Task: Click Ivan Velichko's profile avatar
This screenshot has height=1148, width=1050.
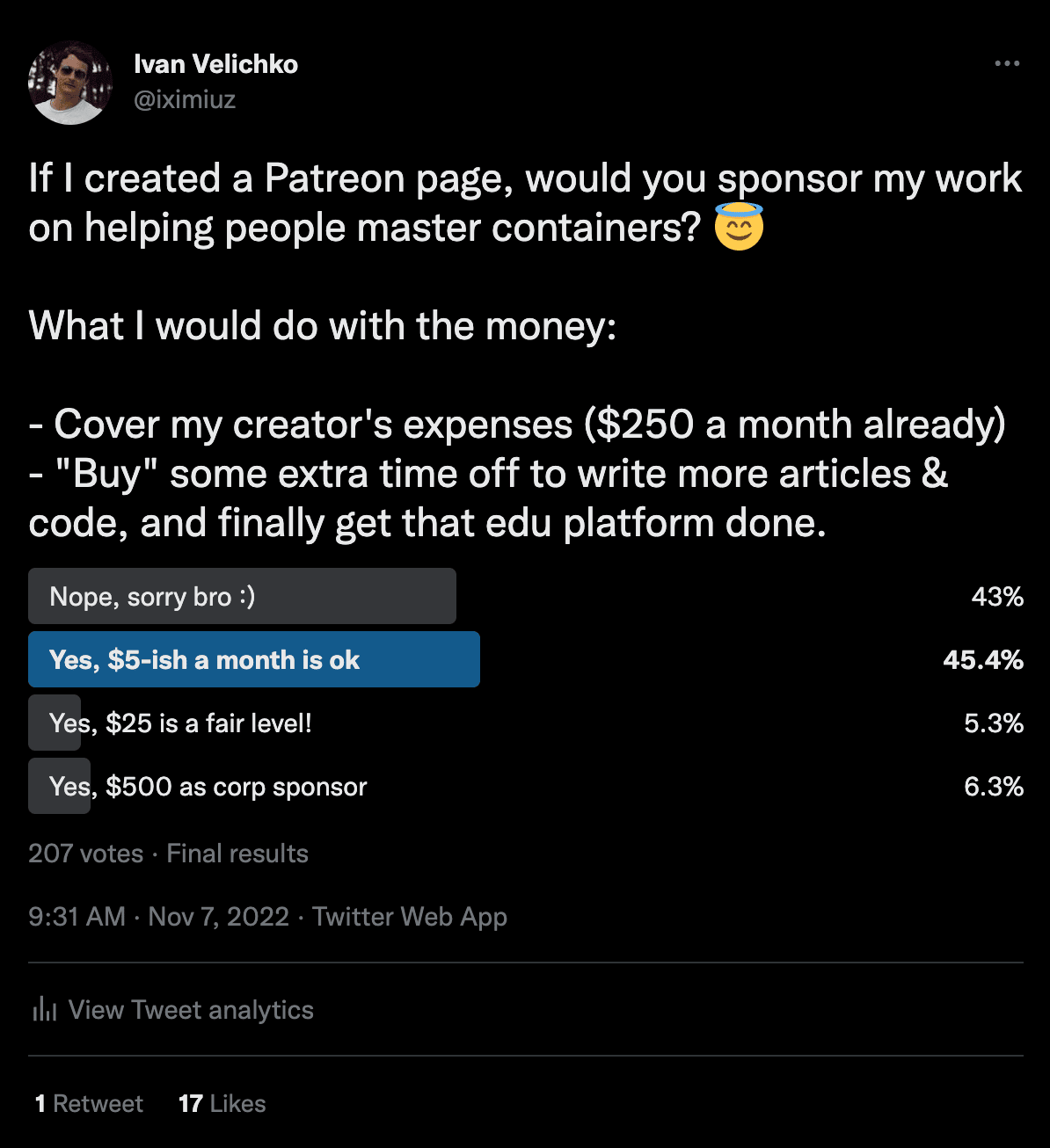Action: 70,83
